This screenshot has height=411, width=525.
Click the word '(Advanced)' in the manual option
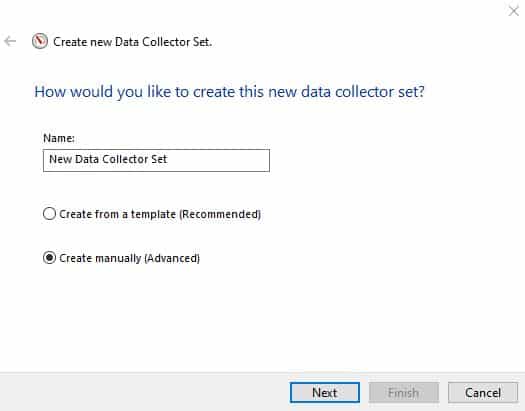point(172,258)
